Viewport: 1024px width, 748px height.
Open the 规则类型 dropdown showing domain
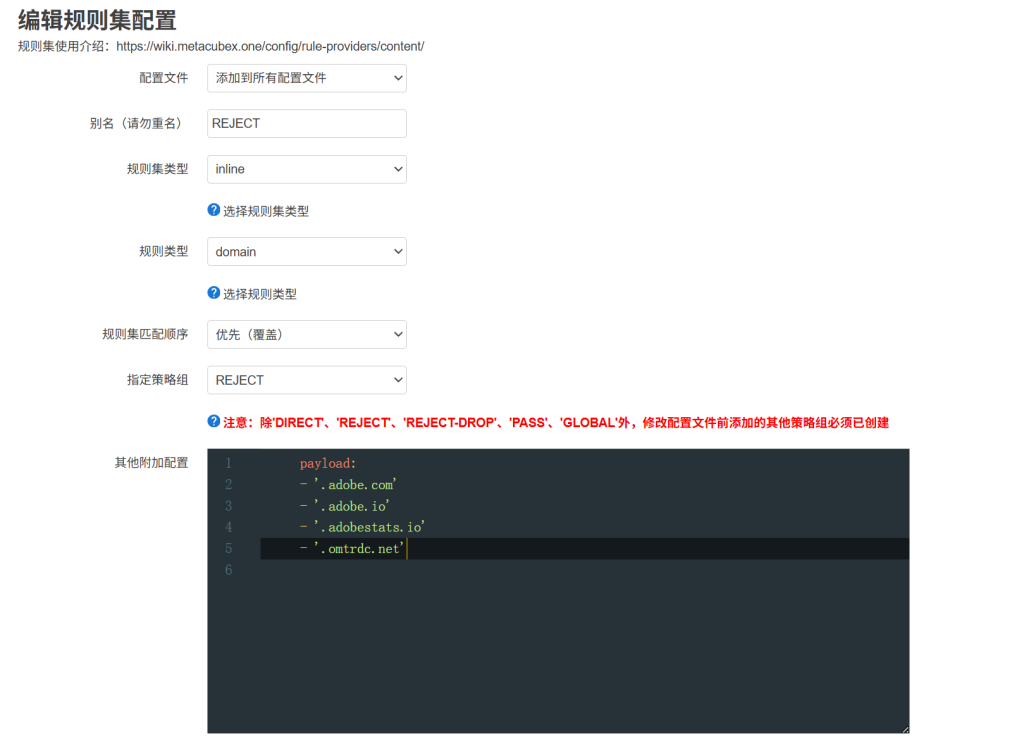306,251
